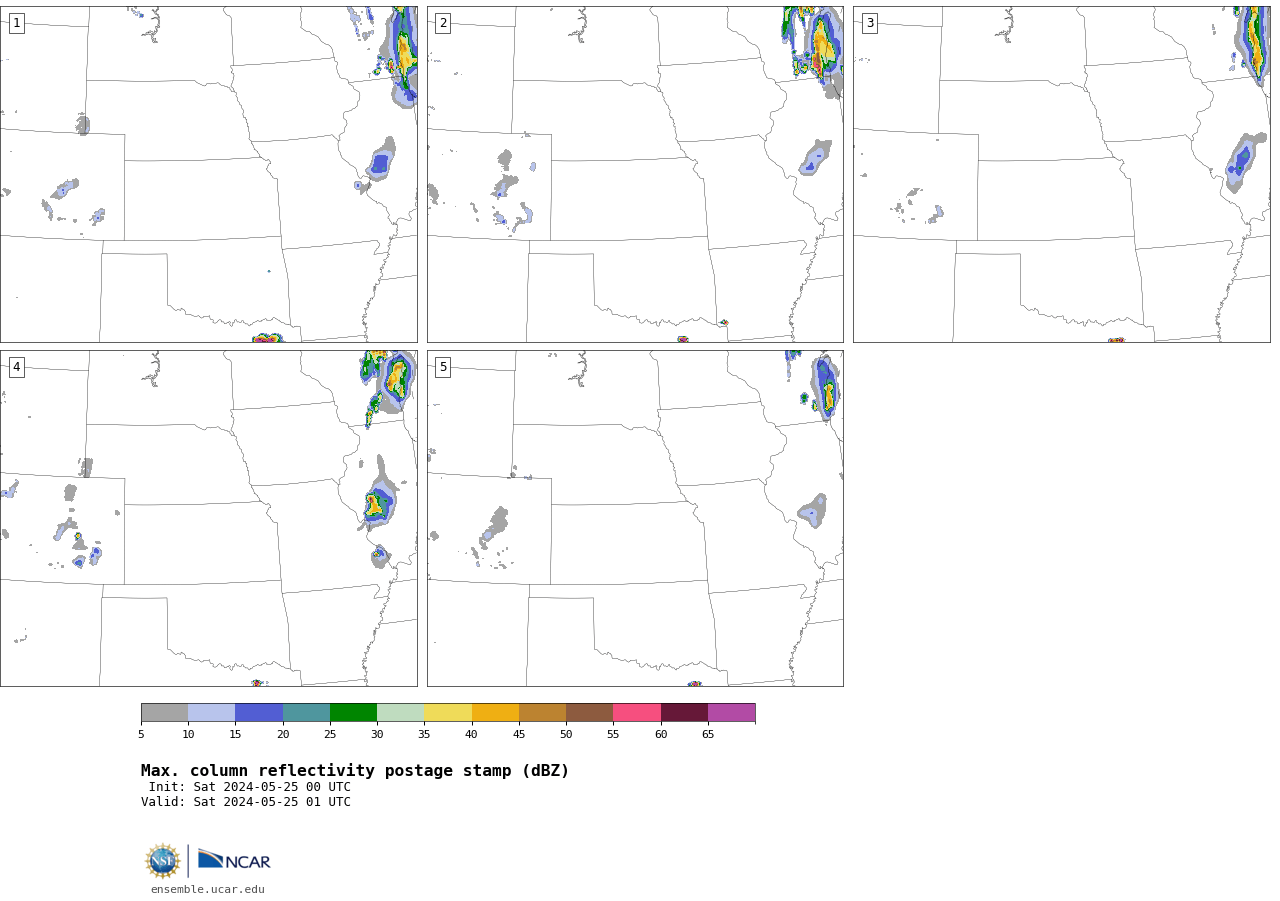Click the 35 tick label on colorbar
1280x901 pixels.
click(x=424, y=735)
